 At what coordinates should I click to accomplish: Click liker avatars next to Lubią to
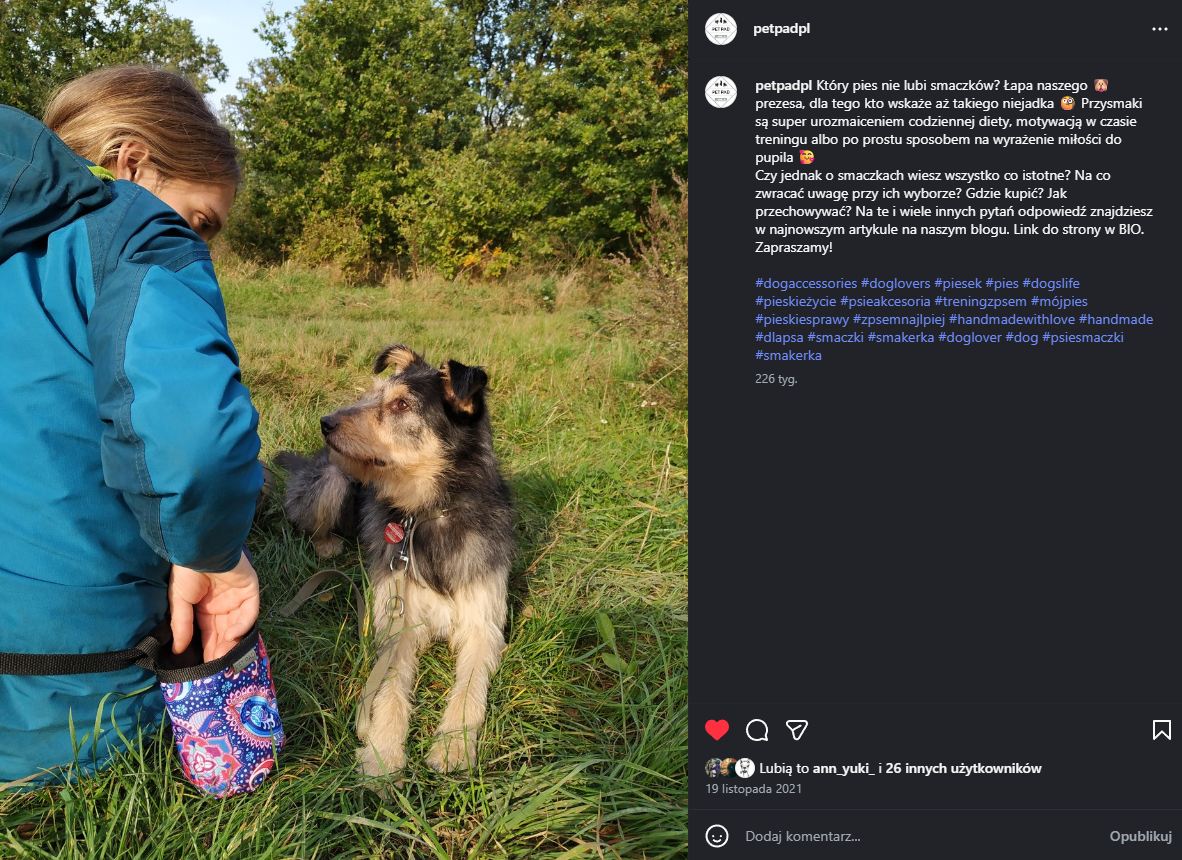730,768
